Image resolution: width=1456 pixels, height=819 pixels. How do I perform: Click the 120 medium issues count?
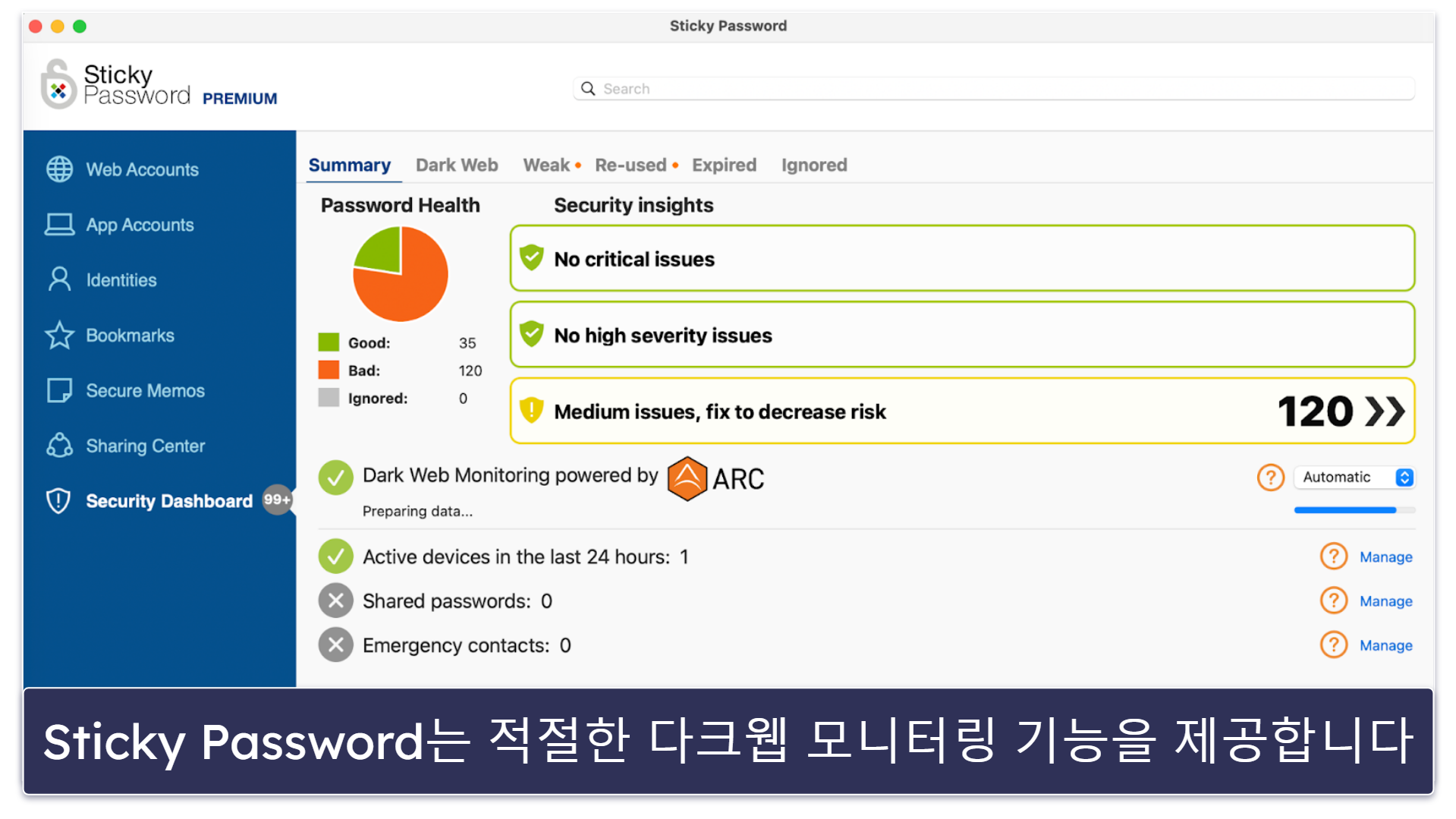click(x=1315, y=411)
